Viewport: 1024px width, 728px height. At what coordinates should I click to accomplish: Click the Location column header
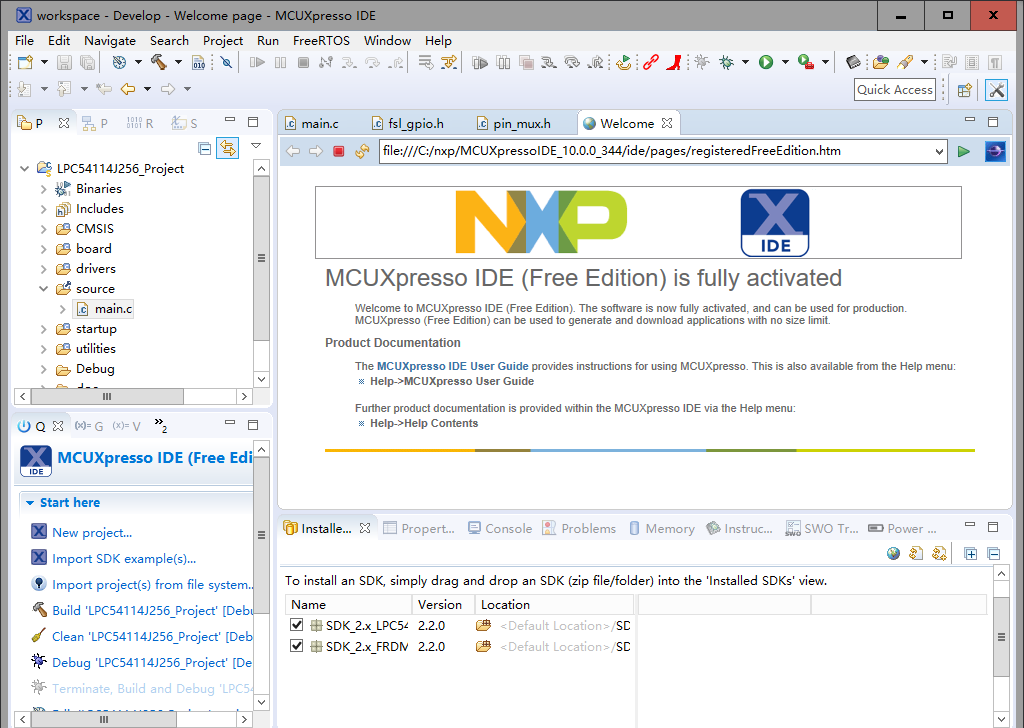[x=554, y=605]
